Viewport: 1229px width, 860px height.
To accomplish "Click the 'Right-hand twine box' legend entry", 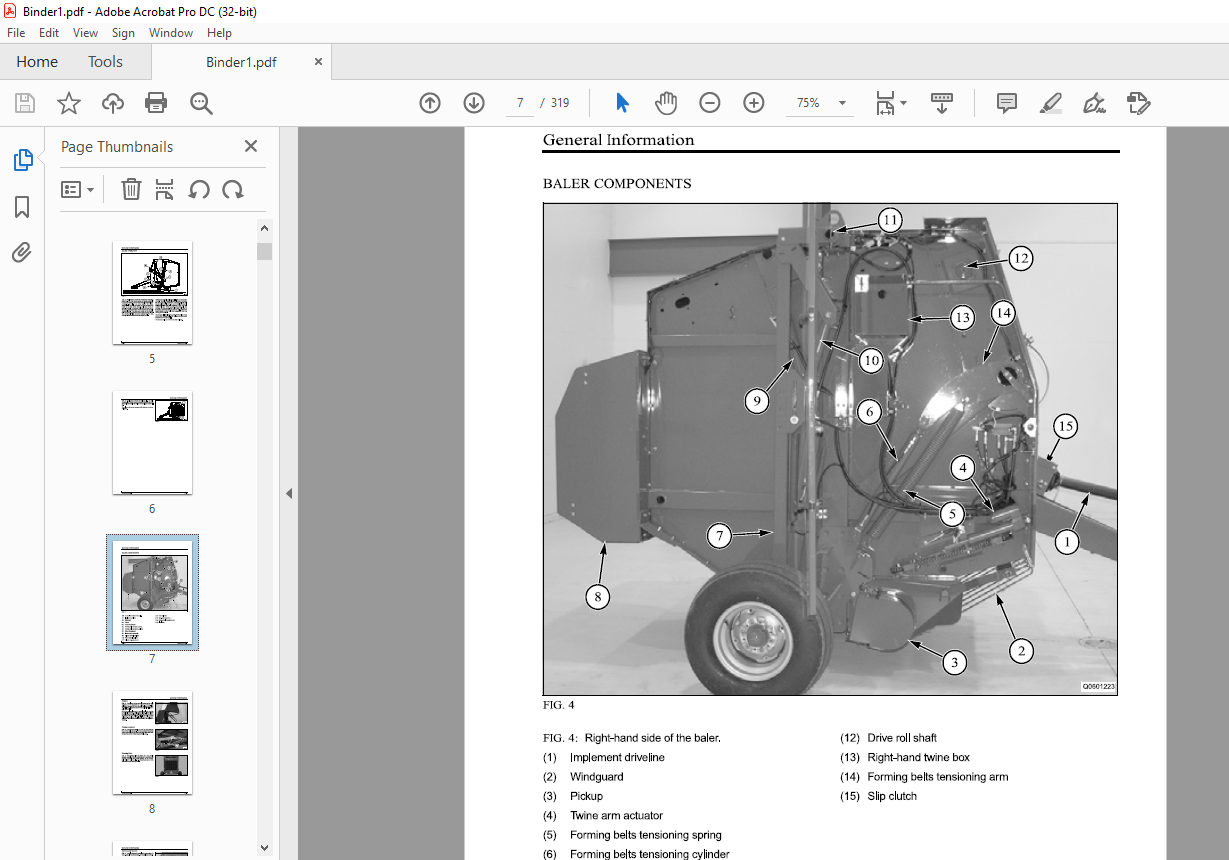I will [919, 757].
